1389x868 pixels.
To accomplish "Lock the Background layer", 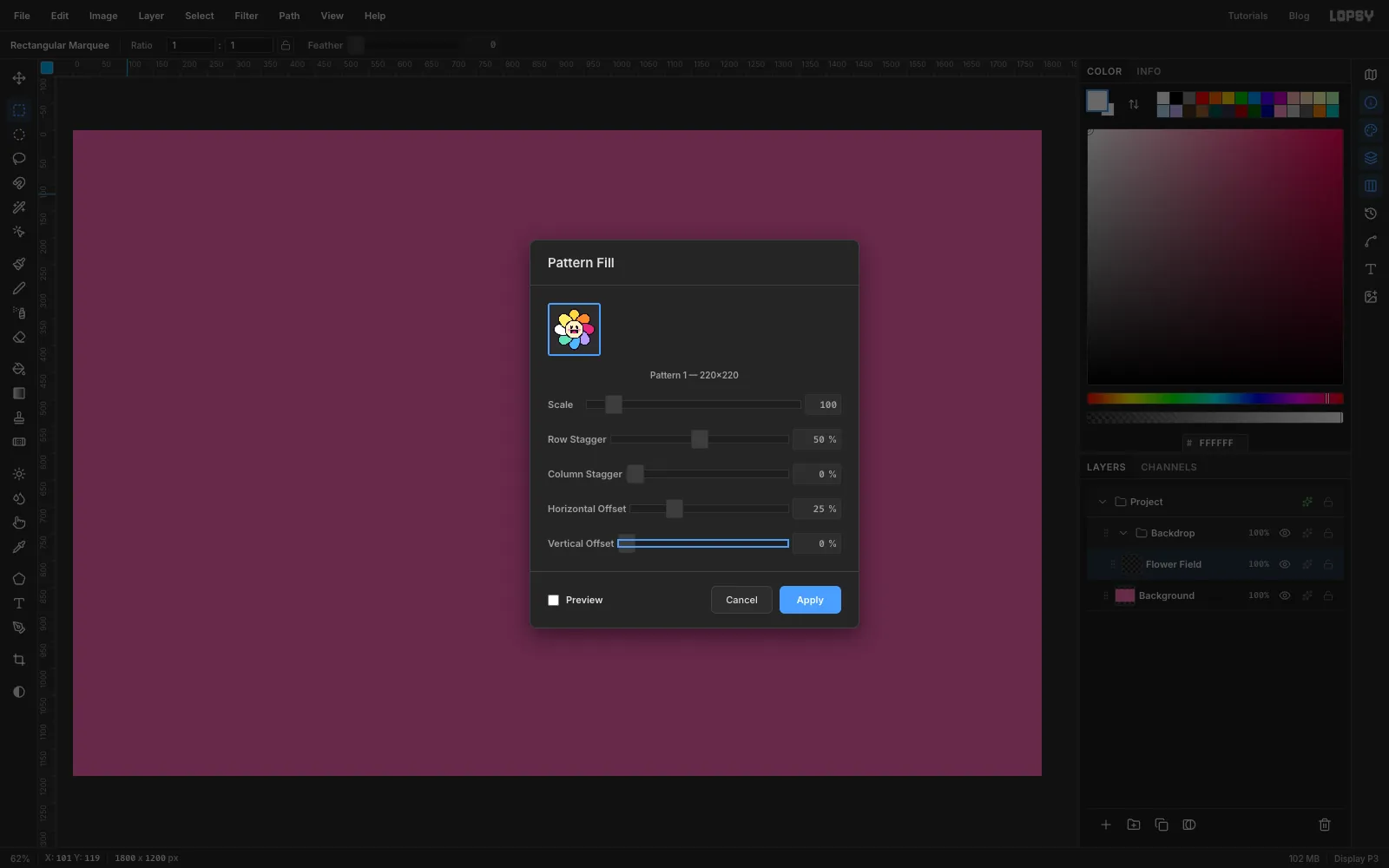I will tap(1328, 595).
